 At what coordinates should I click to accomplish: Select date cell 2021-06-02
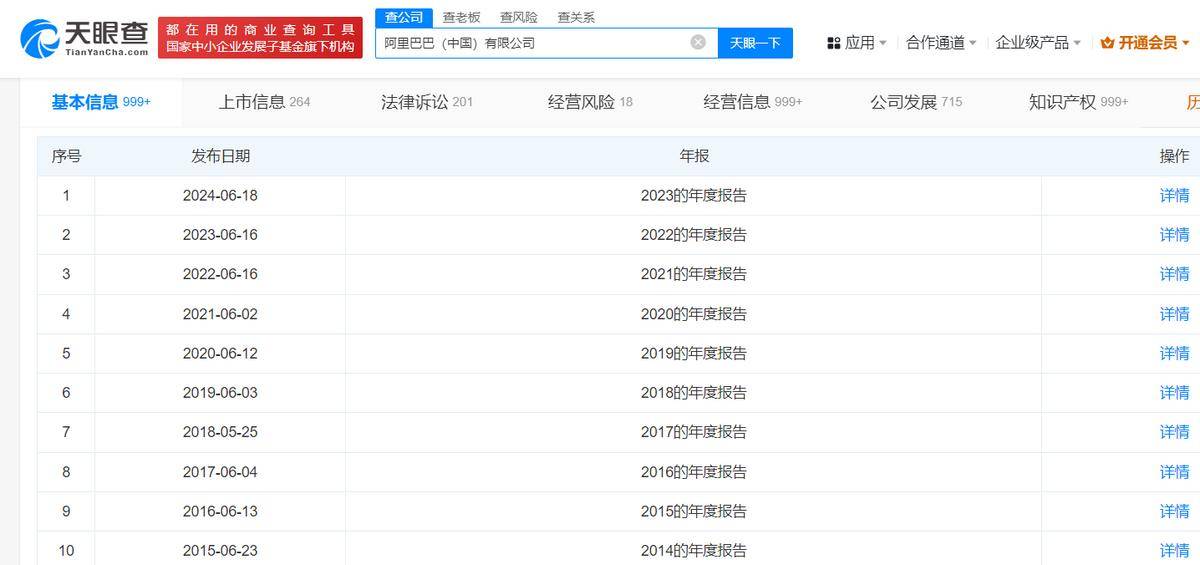click(x=220, y=314)
